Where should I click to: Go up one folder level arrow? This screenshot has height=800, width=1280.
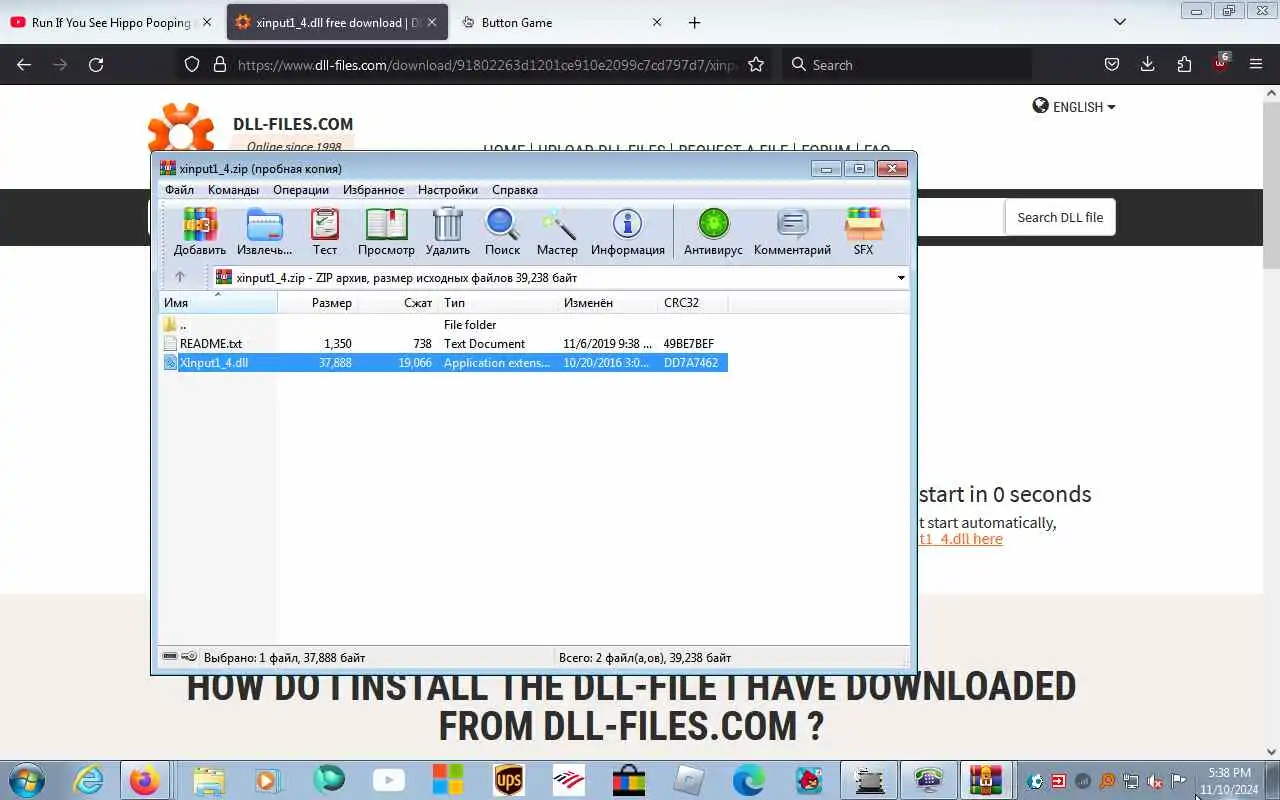(x=180, y=277)
